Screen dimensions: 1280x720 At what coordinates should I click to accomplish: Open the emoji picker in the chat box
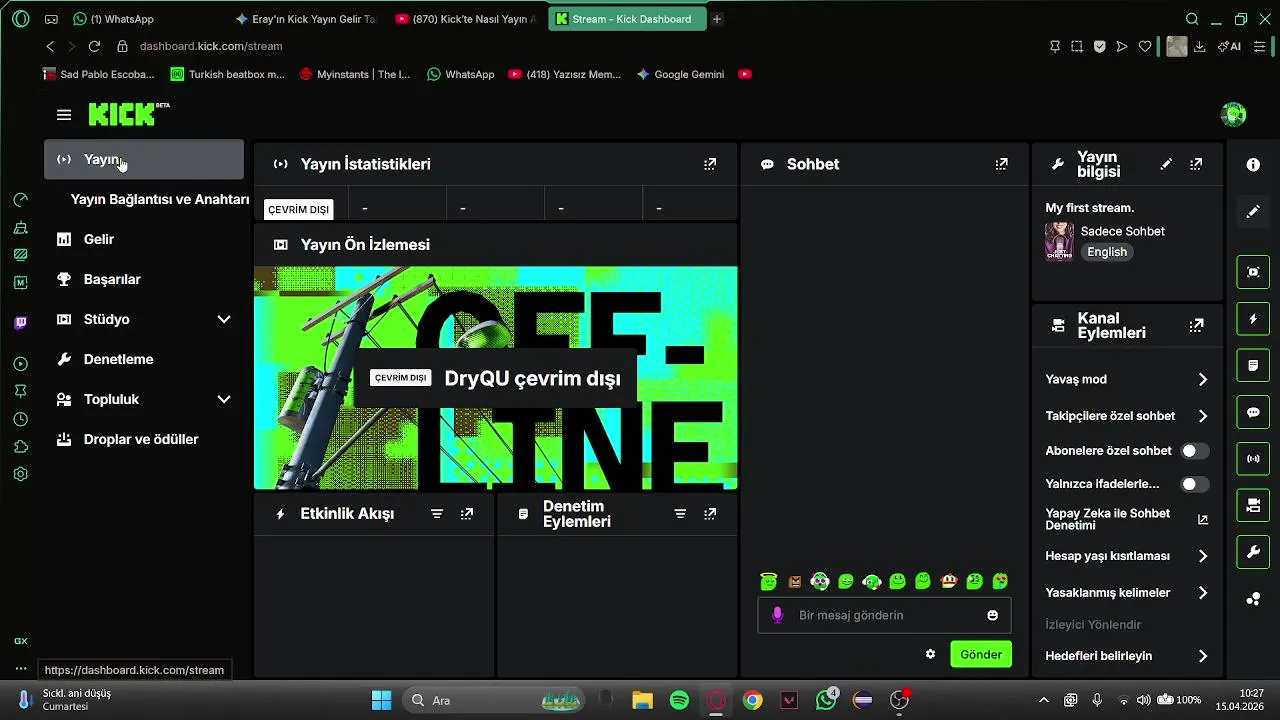tap(993, 615)
